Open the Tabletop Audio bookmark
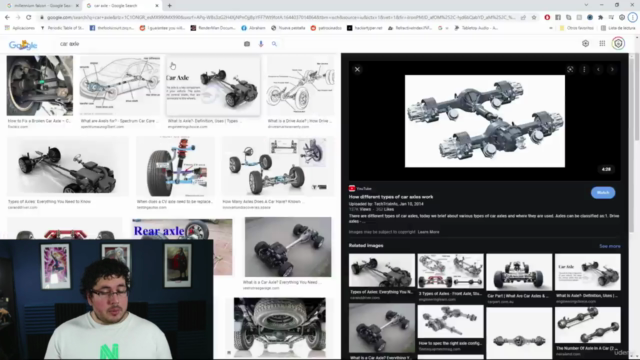Image resolution: width=640 pixels, height=360 pixels. pos(476,28)
